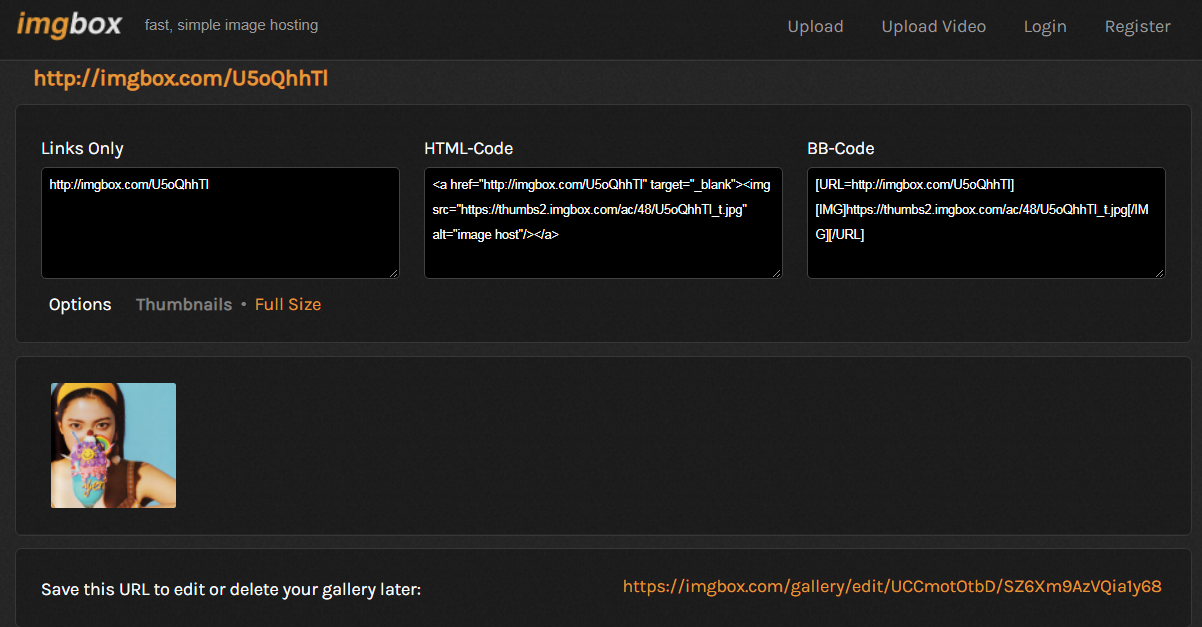Click inside the Links Only text box
Image resolution: width=1202 pixels, height=627 pixels.
(x=220, y=223)
